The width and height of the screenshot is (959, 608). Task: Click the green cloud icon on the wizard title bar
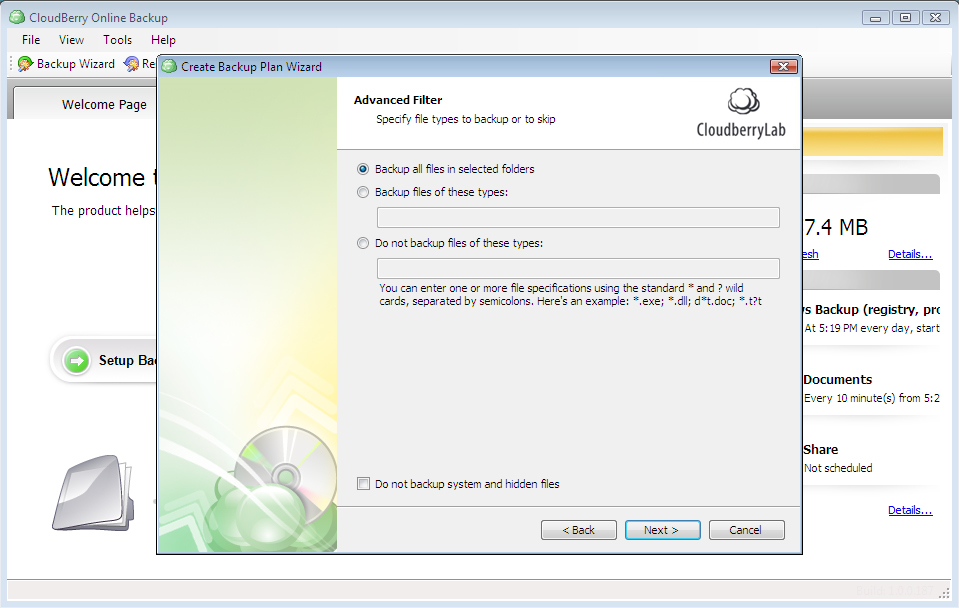click(168, 66)
